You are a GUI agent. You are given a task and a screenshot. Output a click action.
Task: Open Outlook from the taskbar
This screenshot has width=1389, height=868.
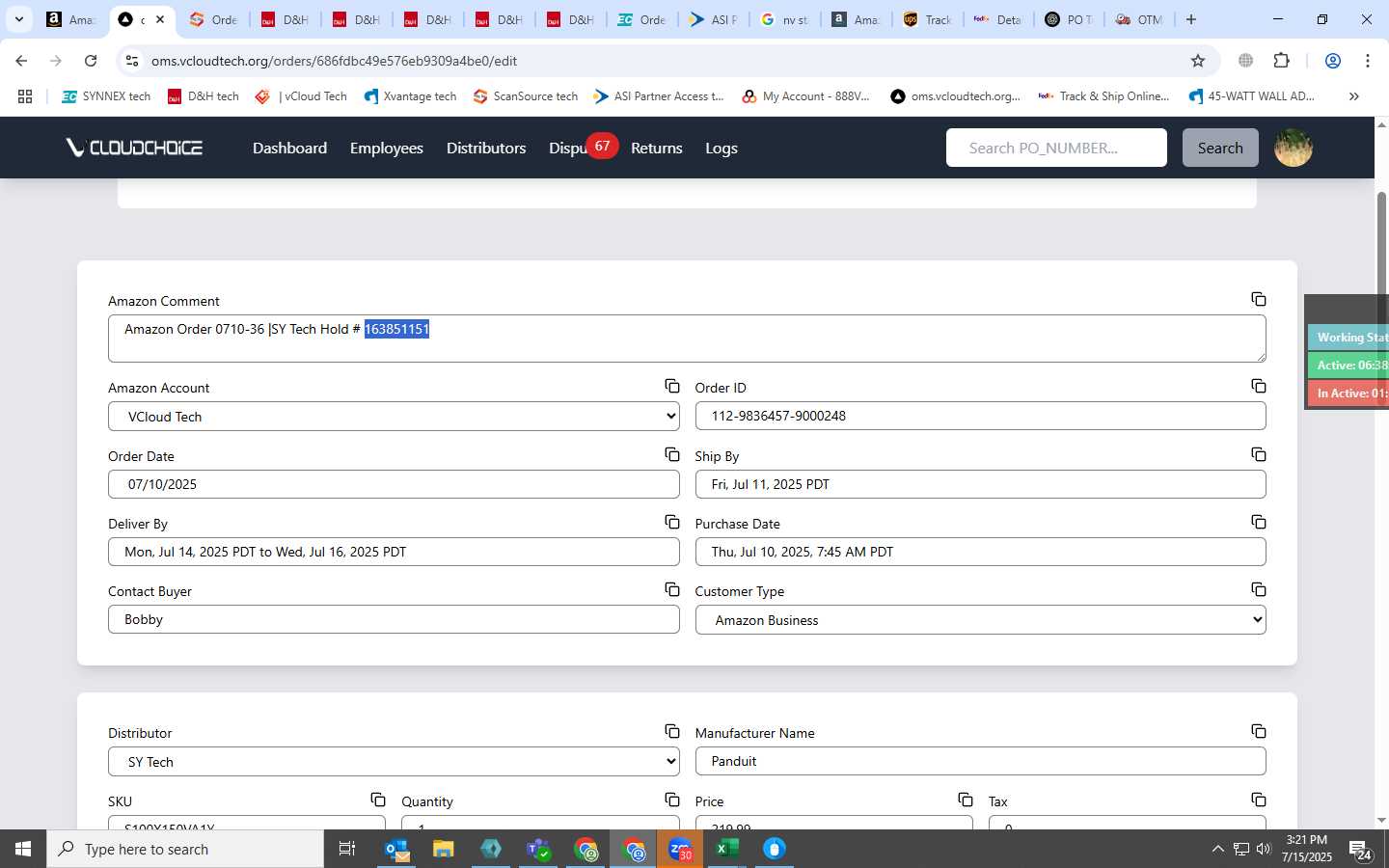(396, 849)
